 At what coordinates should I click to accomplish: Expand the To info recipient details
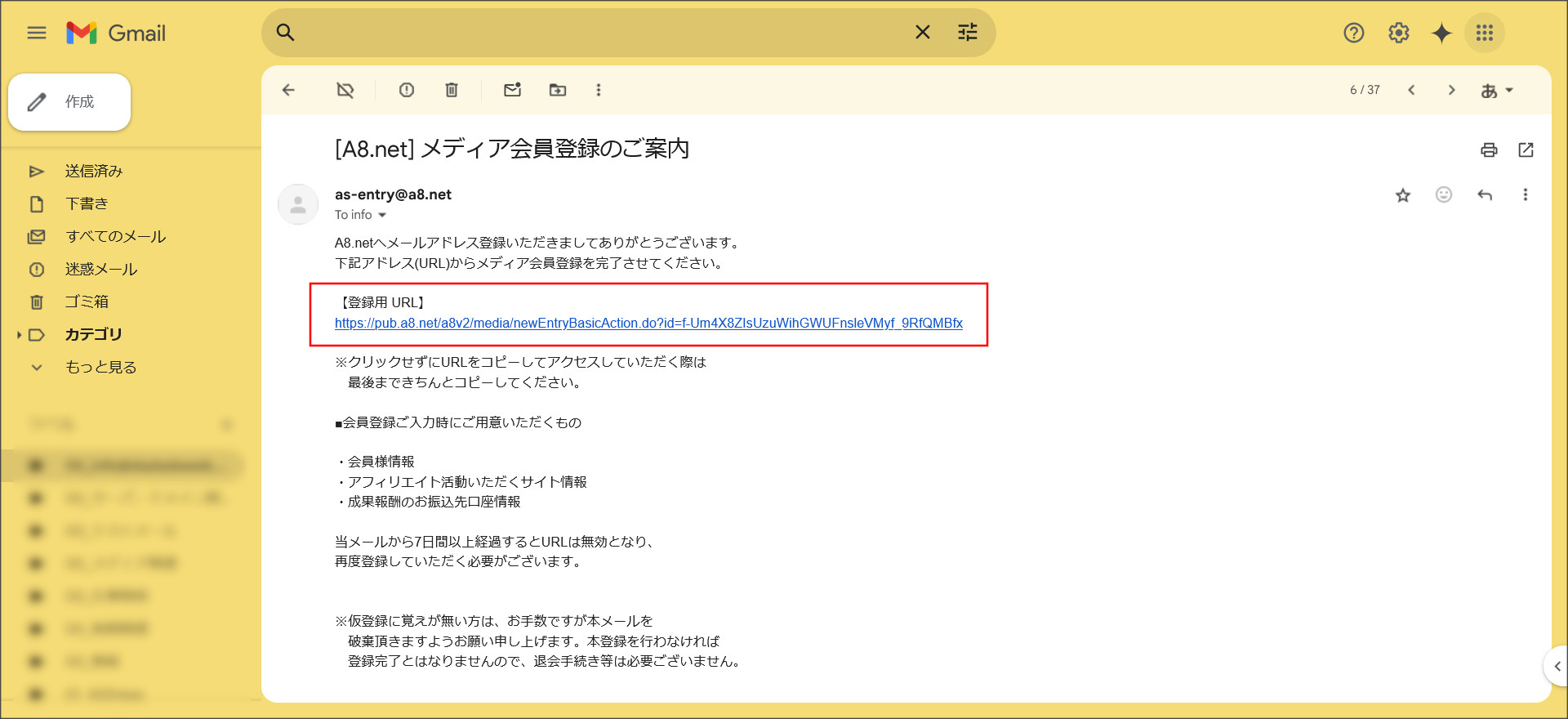[381, 215]
